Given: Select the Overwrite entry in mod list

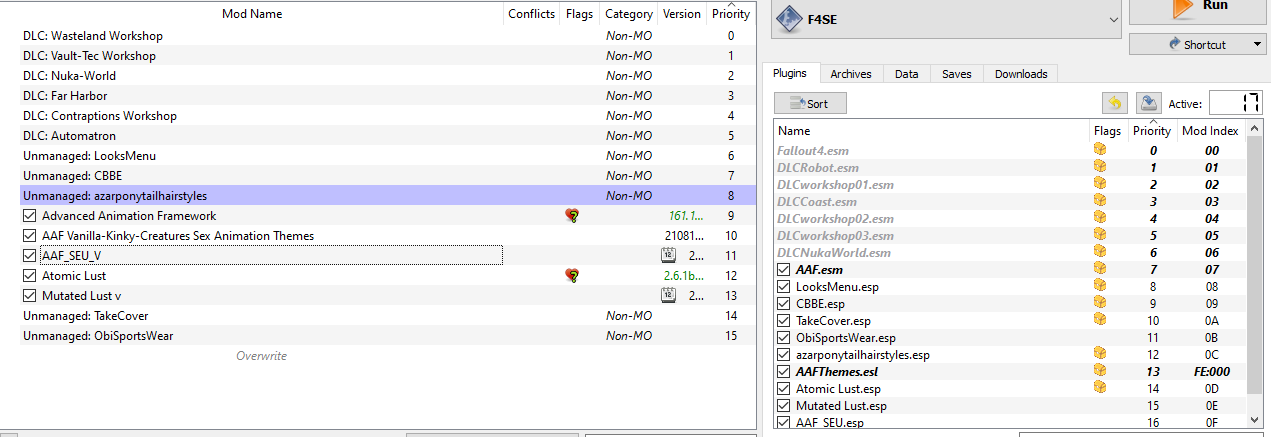Looking at the screenshot, I should [261, 356].
